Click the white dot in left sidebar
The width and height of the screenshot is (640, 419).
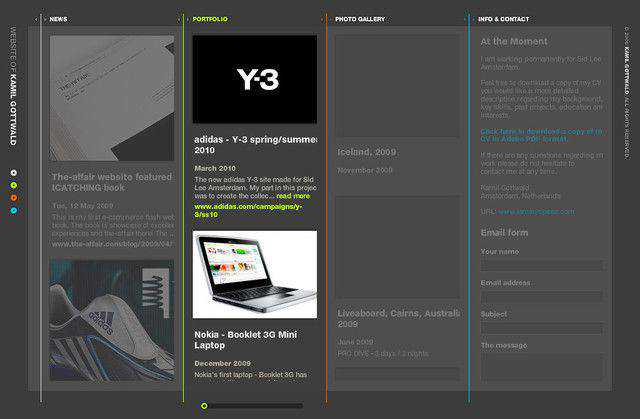(13, 173)
